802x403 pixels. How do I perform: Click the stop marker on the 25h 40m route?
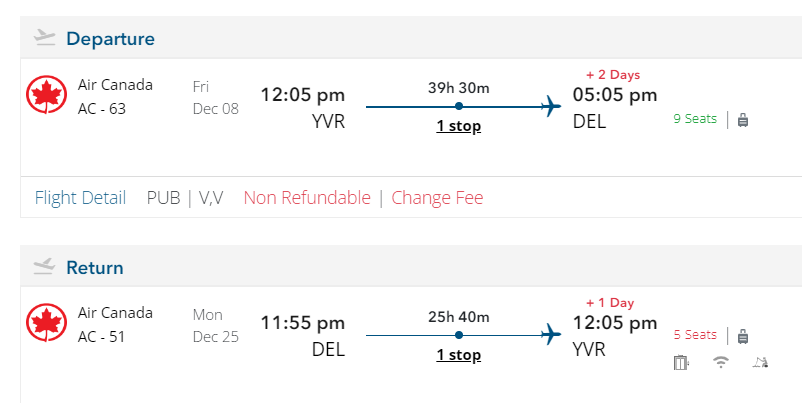coord(459,334)
